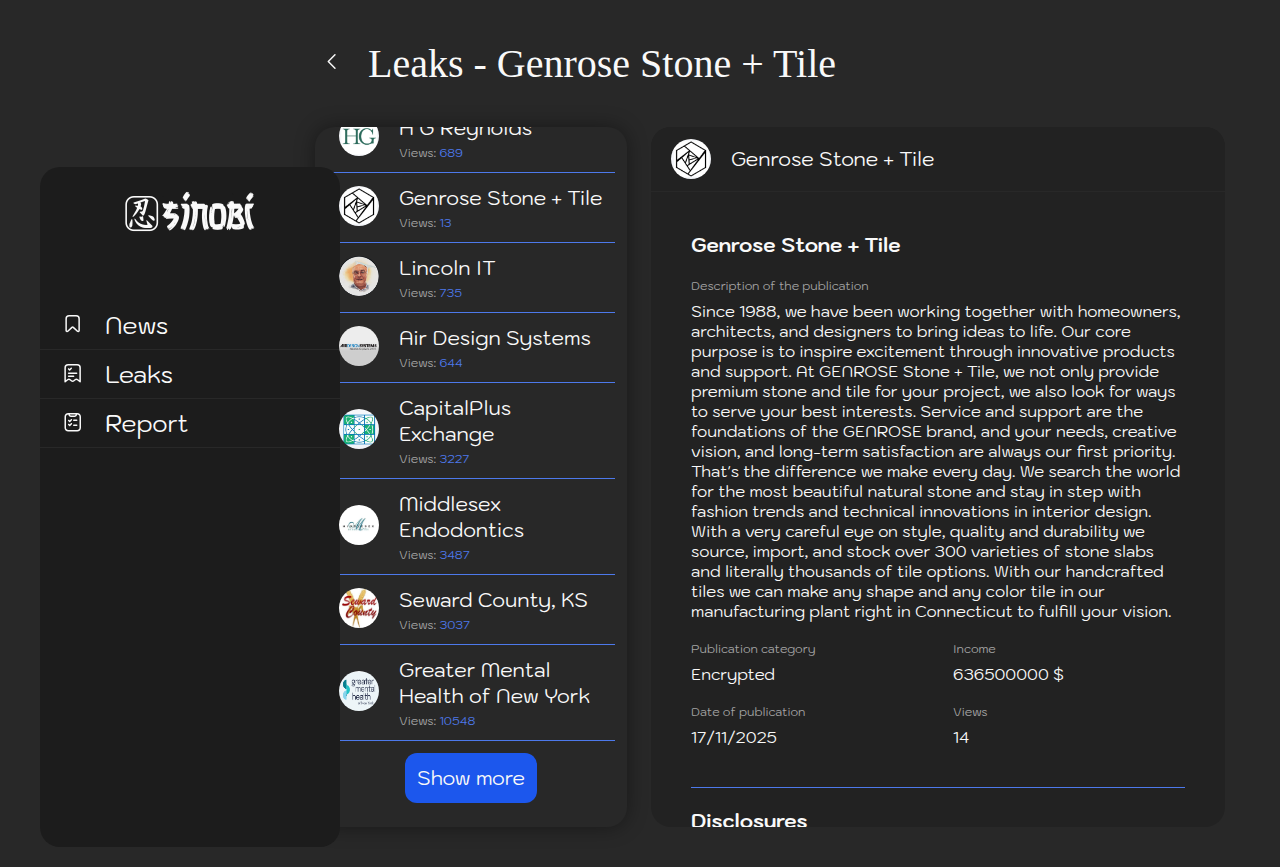Select the Leaks menu item

139,375
